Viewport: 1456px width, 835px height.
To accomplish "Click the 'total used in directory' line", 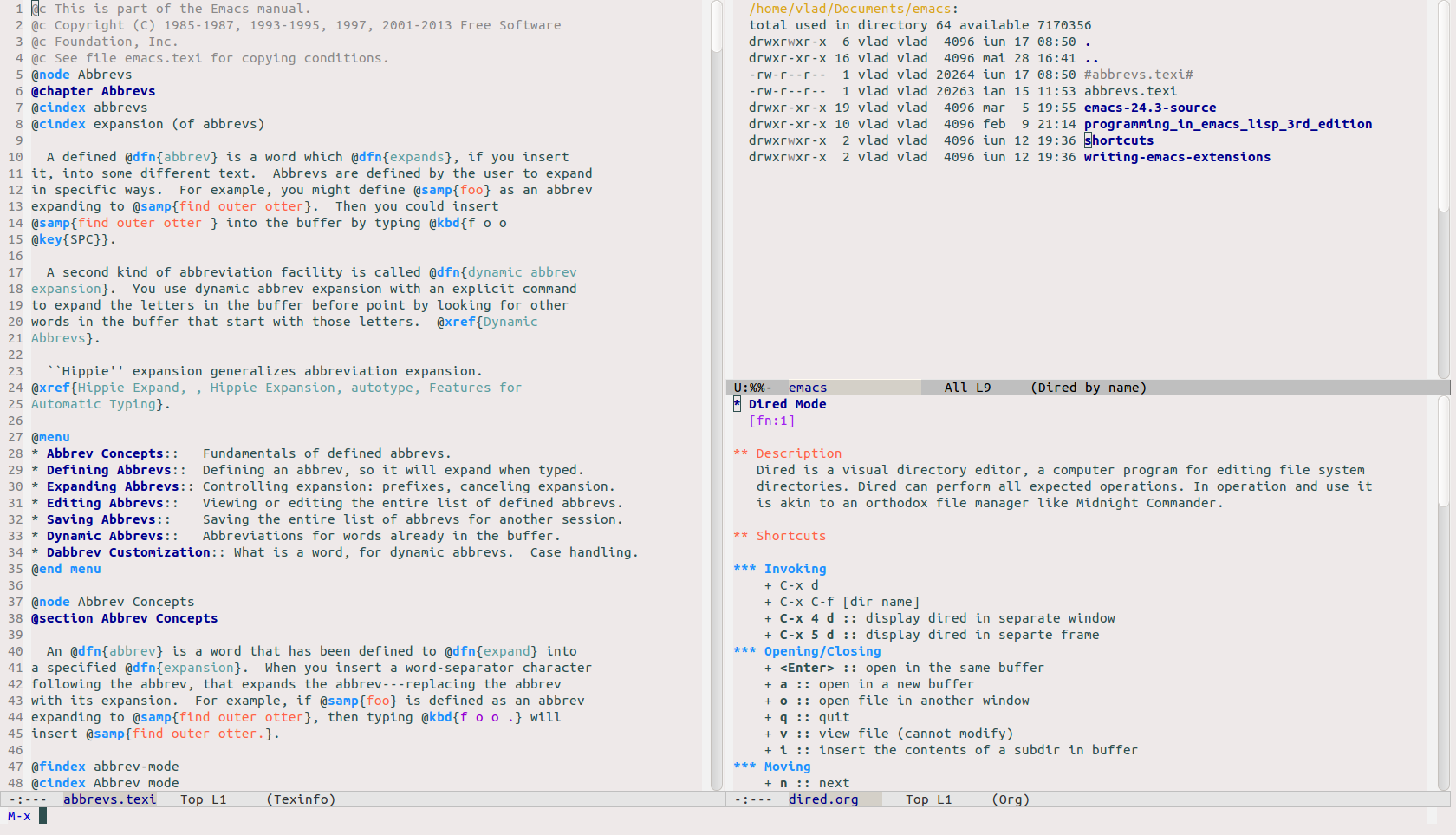I will 920,25.
